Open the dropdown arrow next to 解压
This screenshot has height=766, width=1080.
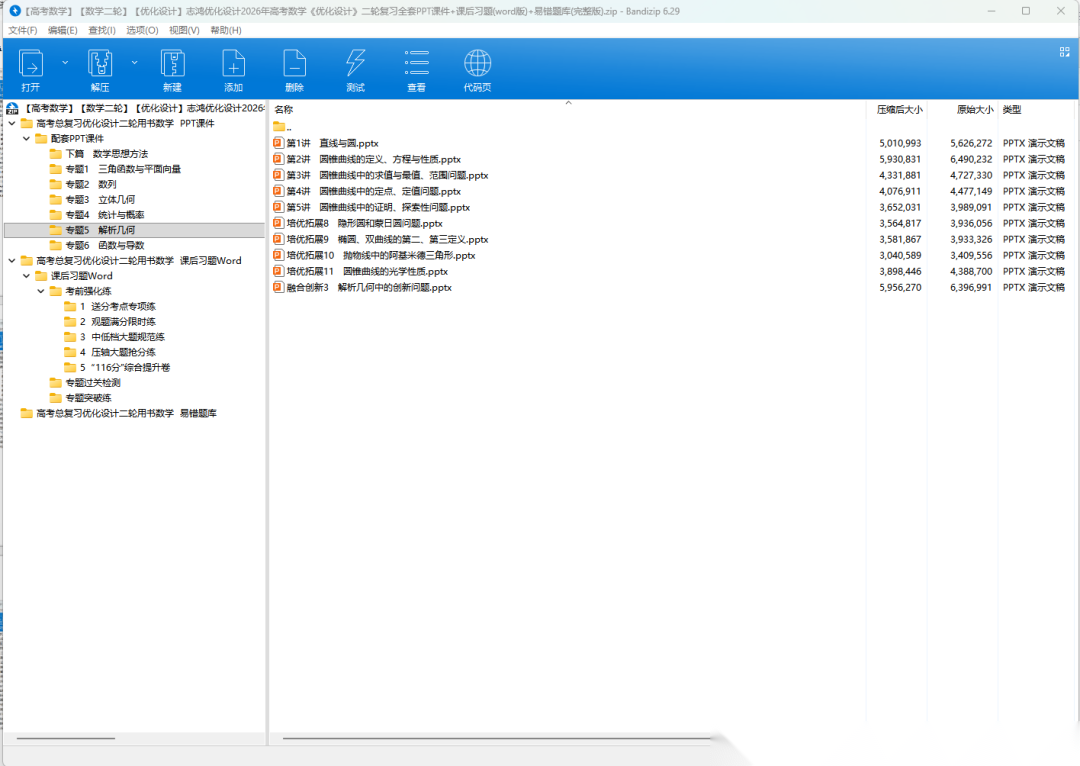135,62
